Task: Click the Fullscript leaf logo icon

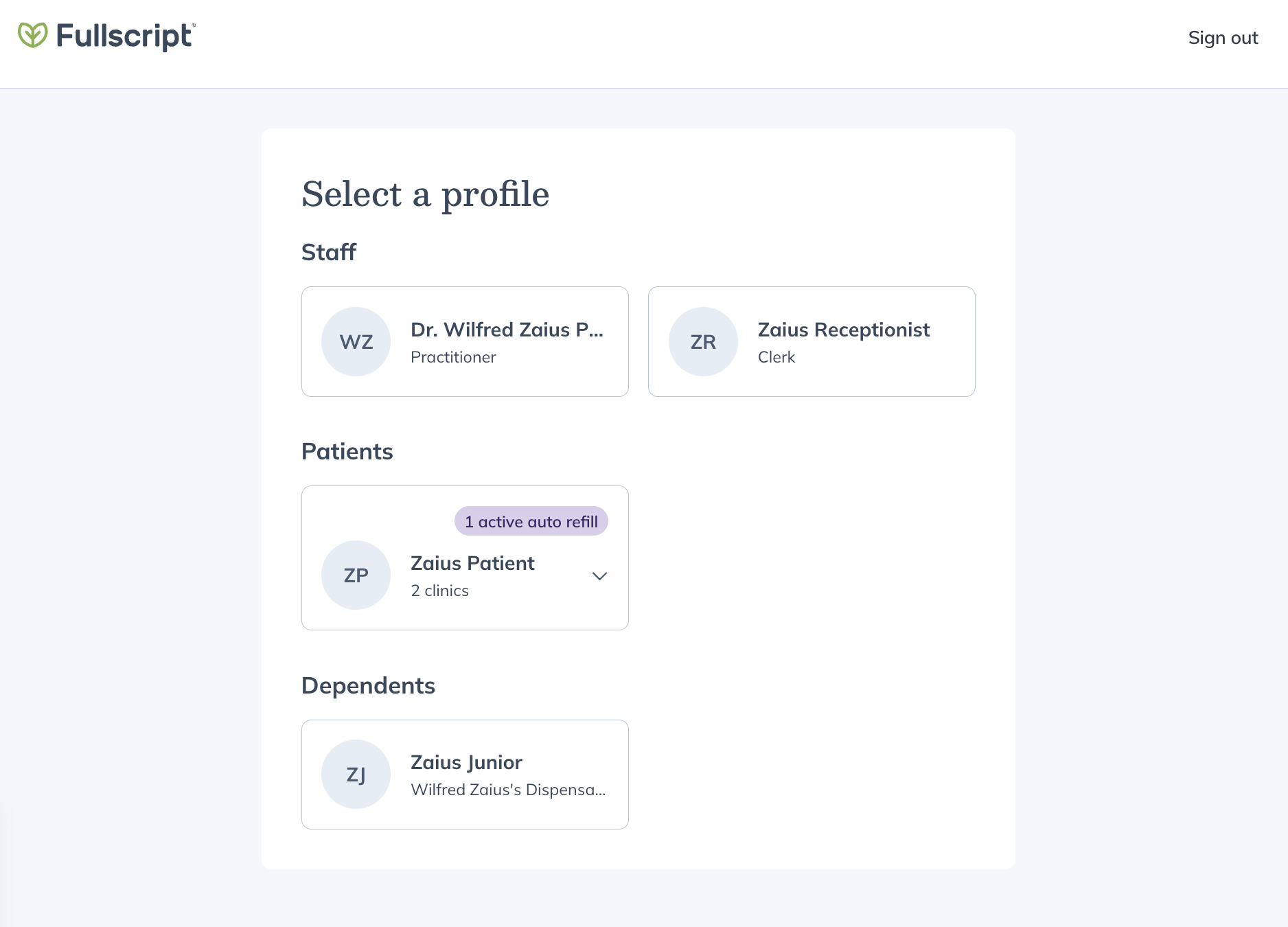Action: pos(32,36)
